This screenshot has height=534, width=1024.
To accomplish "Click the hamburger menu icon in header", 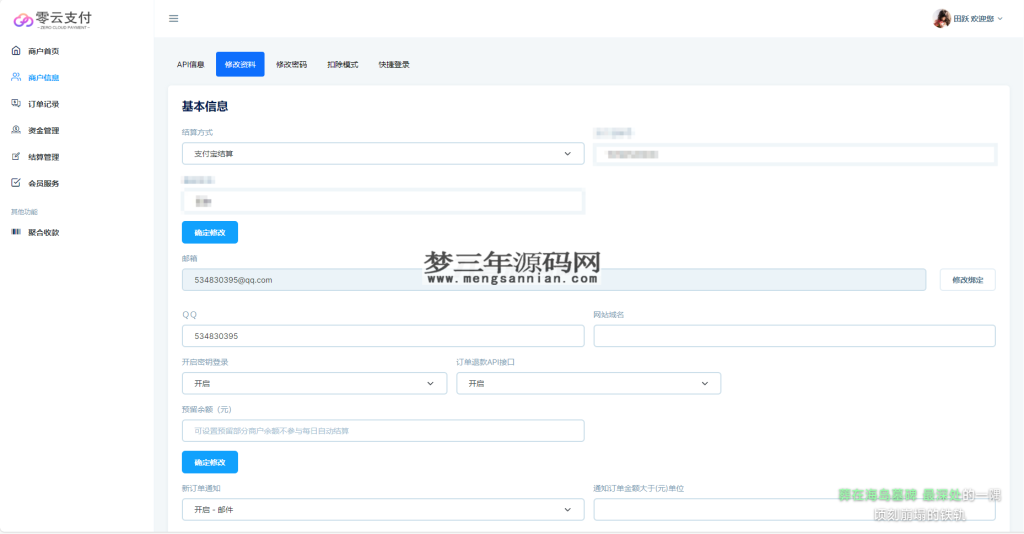I will tap(174, 18).
